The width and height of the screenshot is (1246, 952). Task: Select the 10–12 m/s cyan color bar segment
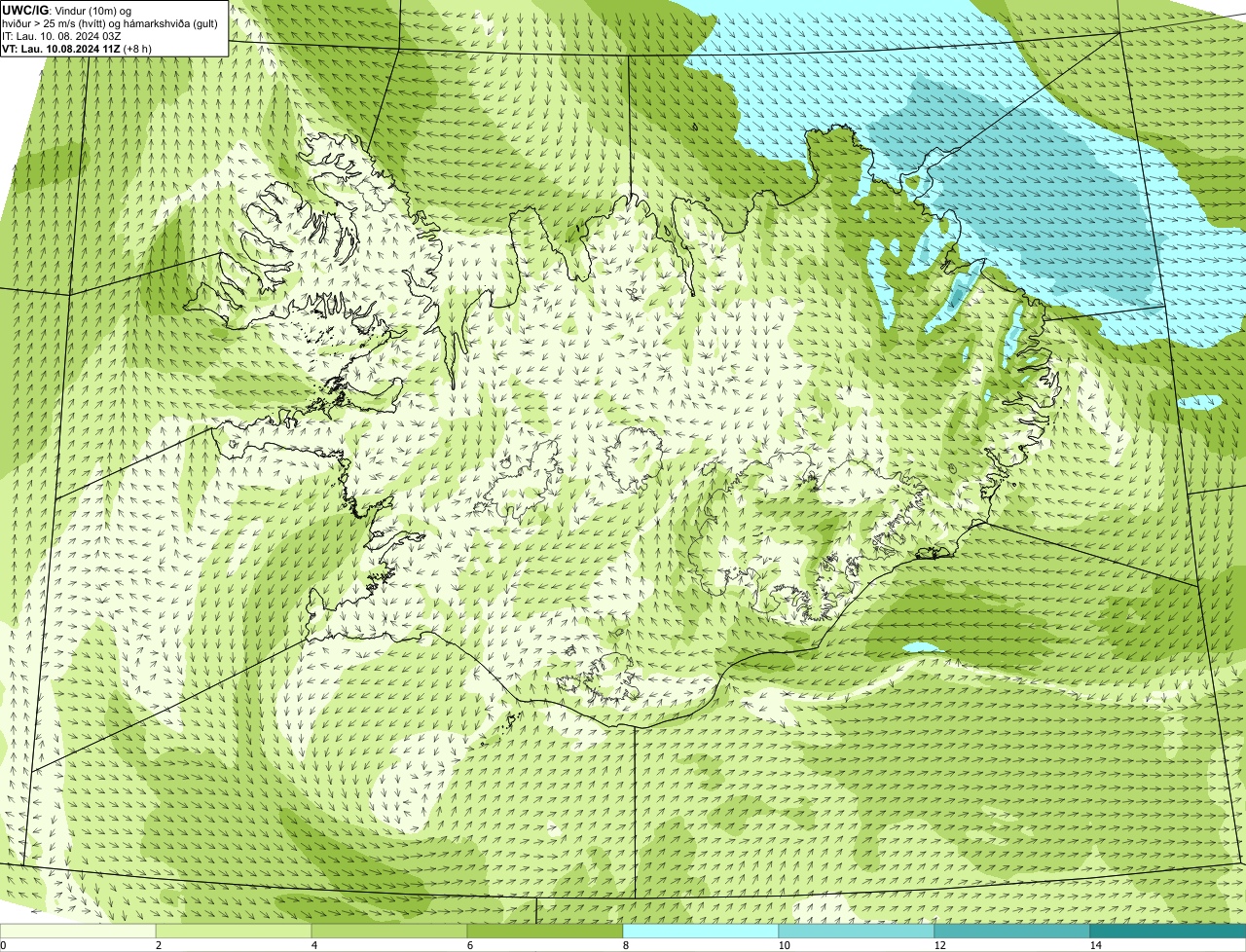point(857,931)
